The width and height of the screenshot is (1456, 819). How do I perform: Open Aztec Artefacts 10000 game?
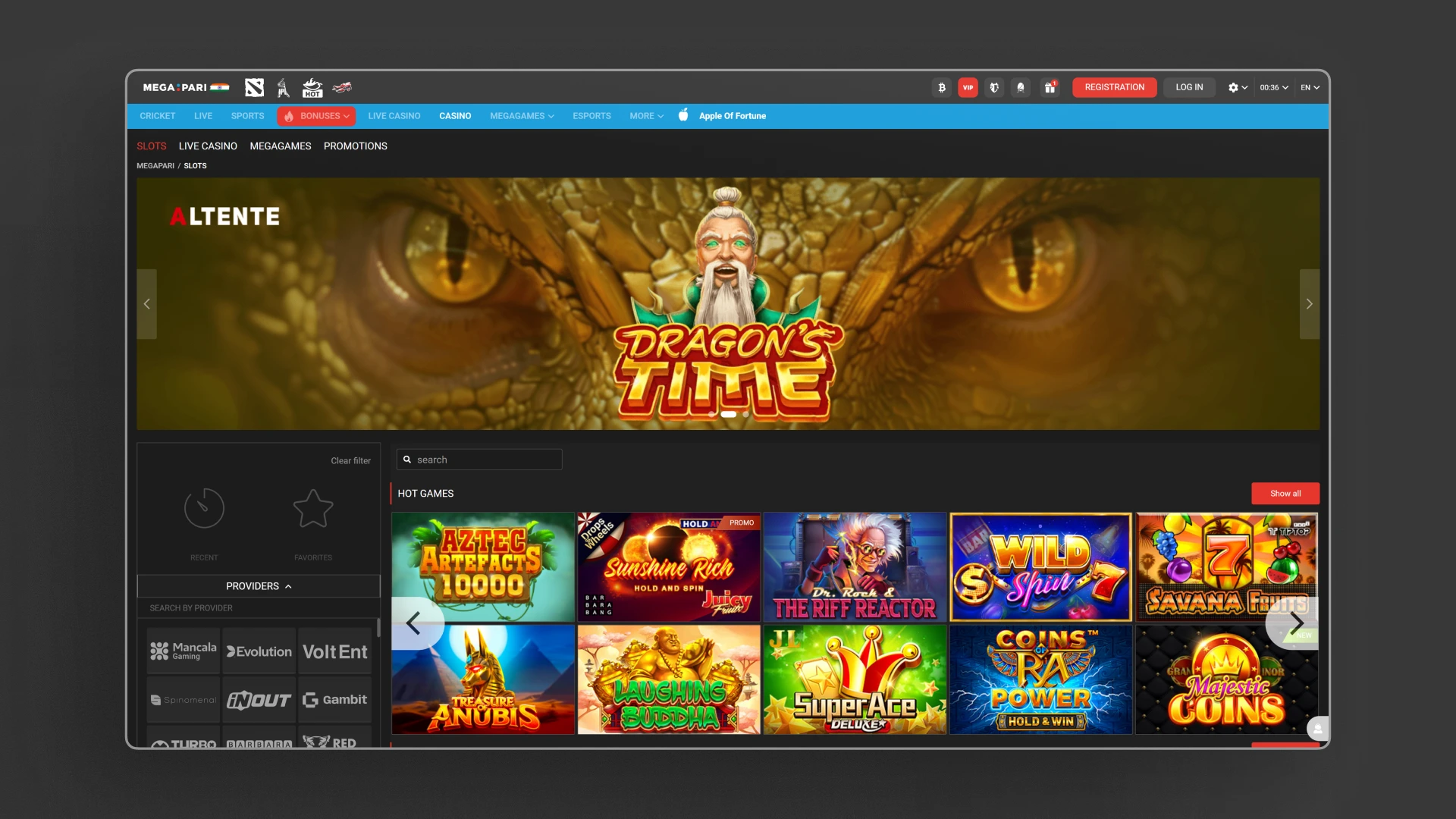point(483,567)
